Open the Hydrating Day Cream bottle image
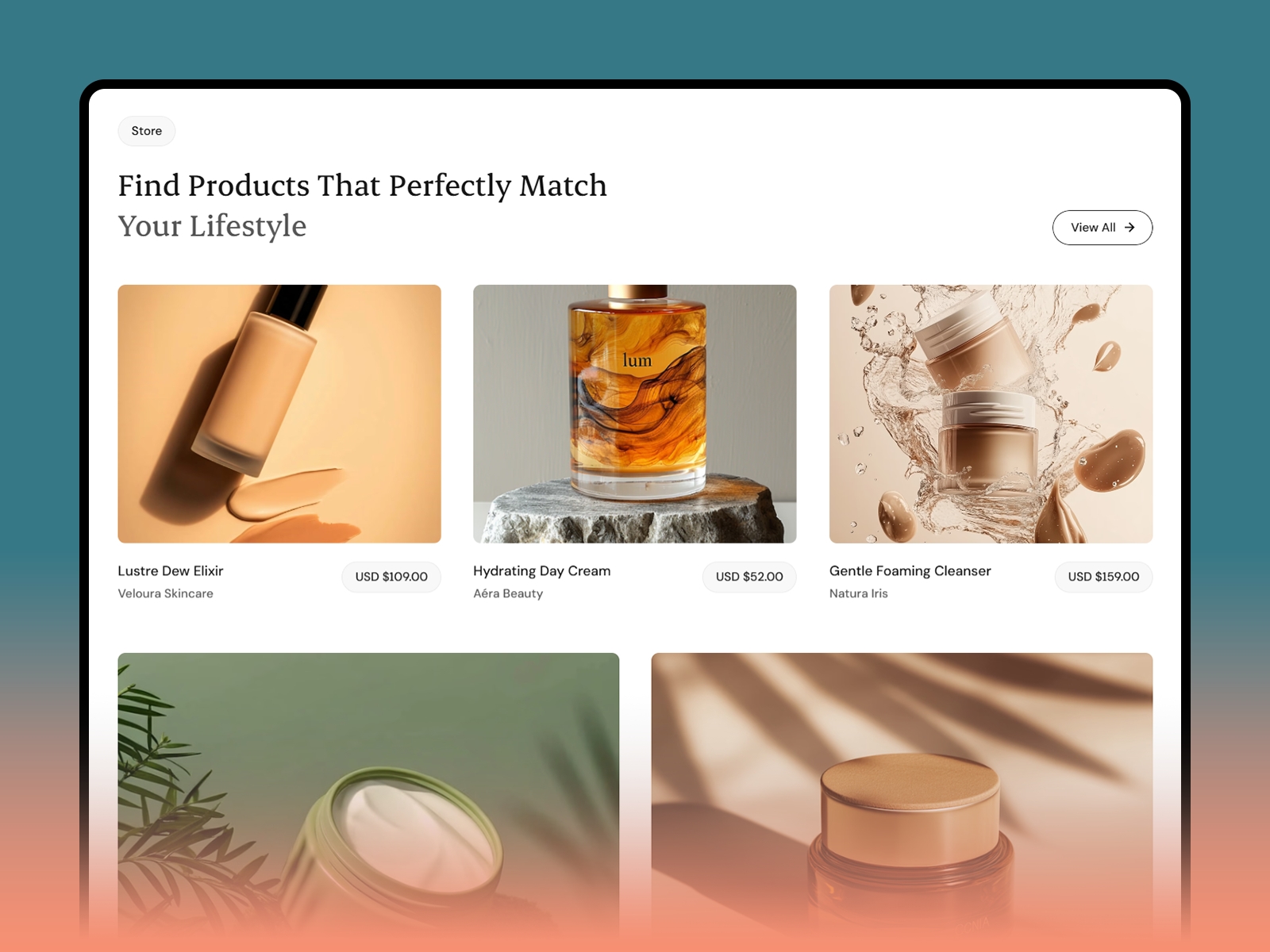Screen dimensions: 1270x952 (x=635, y=414)
